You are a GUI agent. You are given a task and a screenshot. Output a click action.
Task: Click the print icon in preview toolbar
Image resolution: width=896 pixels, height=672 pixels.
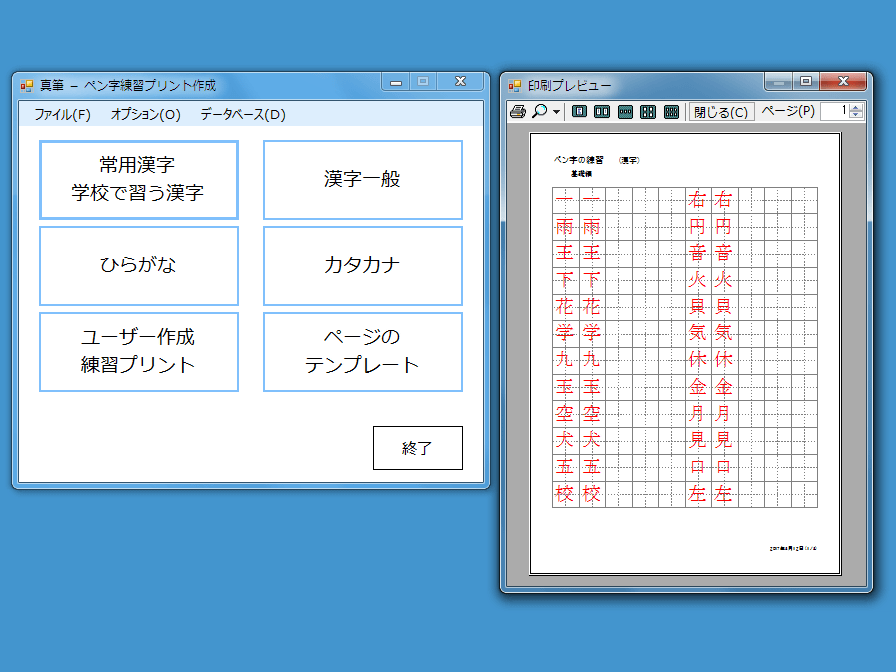click(x=518, y=111)
